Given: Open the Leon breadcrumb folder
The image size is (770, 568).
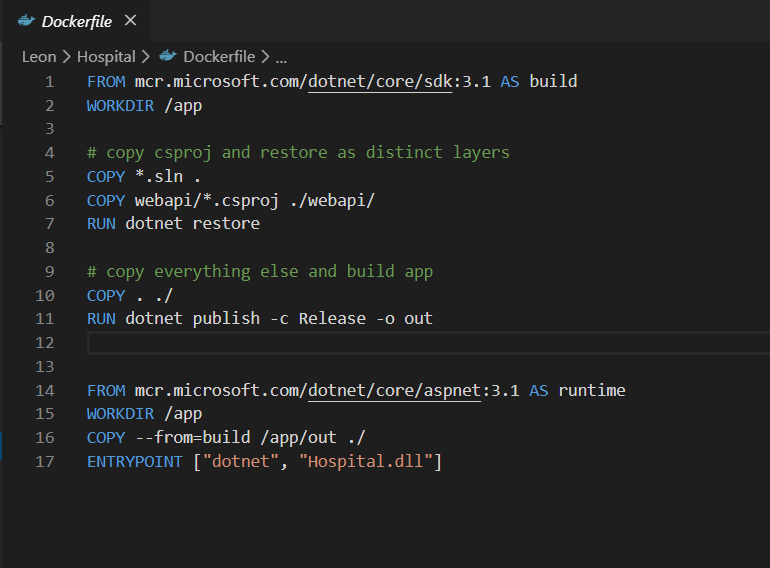Looking at the screenshot, I should point(39,57).
